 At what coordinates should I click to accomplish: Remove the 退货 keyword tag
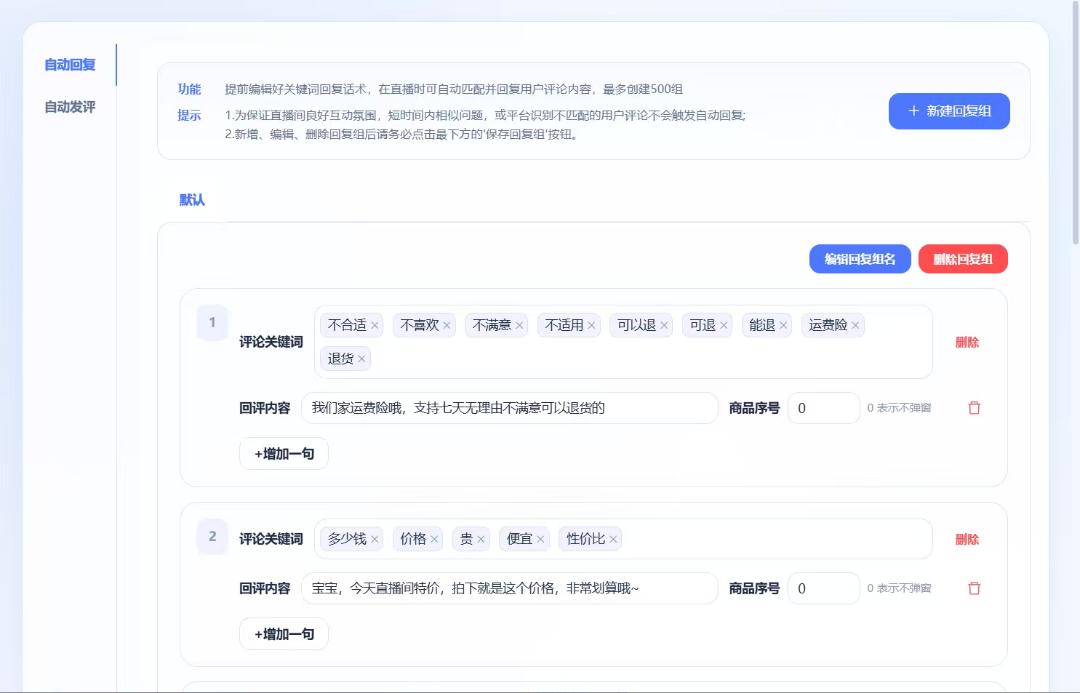[362, 359]
